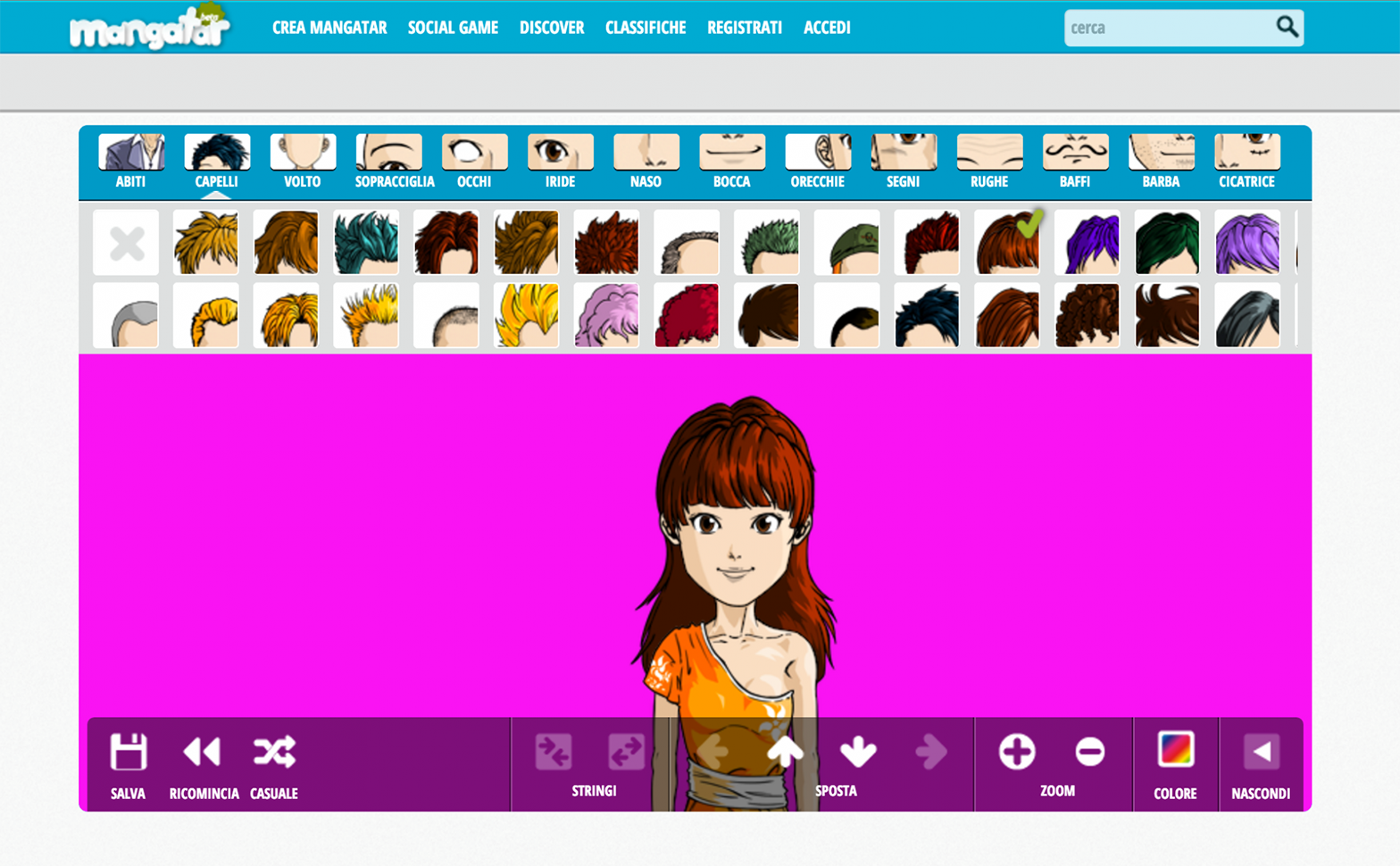
Task: Switch to the Barba category
Action: coord(1161,162)
